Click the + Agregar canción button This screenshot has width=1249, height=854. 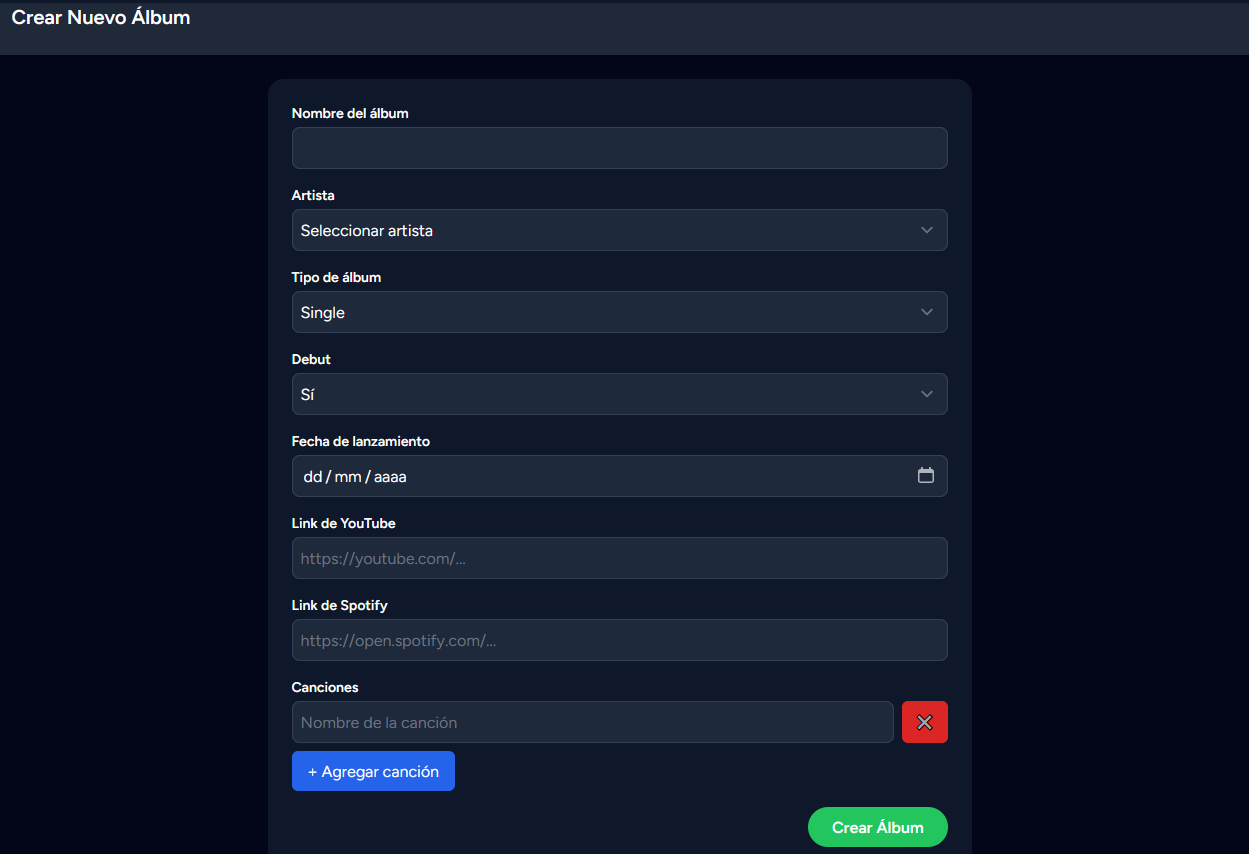point(373,771)
